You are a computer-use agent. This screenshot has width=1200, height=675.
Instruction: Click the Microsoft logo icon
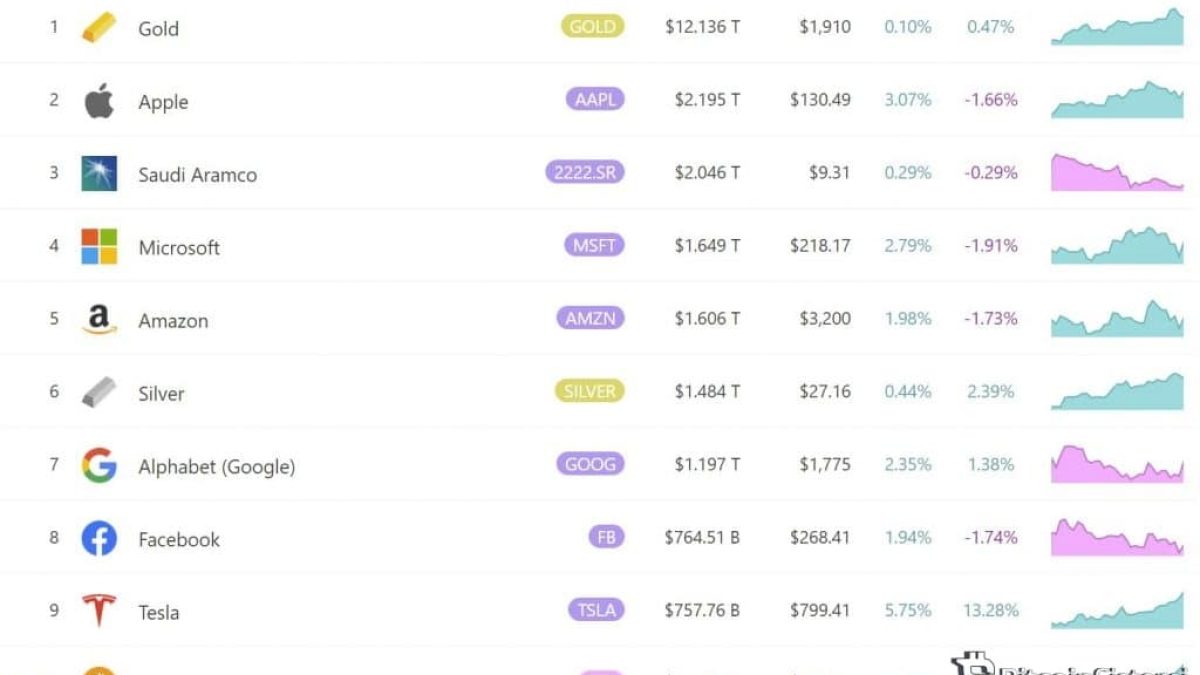(x=99, y=246)
